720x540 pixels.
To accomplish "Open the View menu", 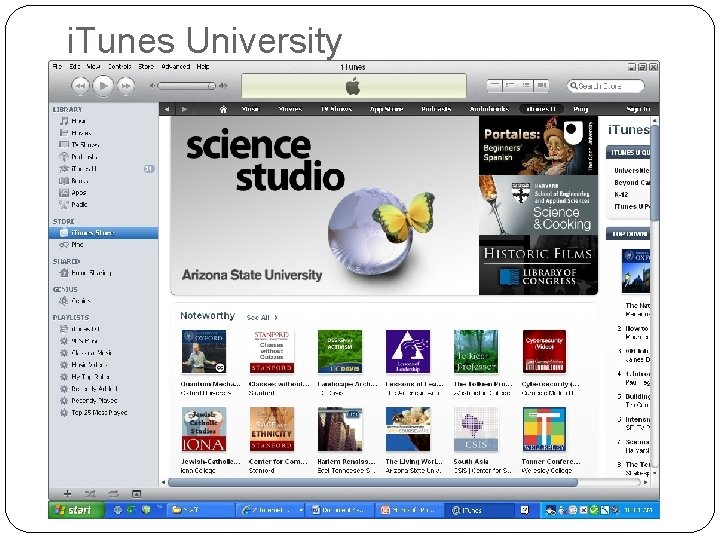I will pos(94,67).
